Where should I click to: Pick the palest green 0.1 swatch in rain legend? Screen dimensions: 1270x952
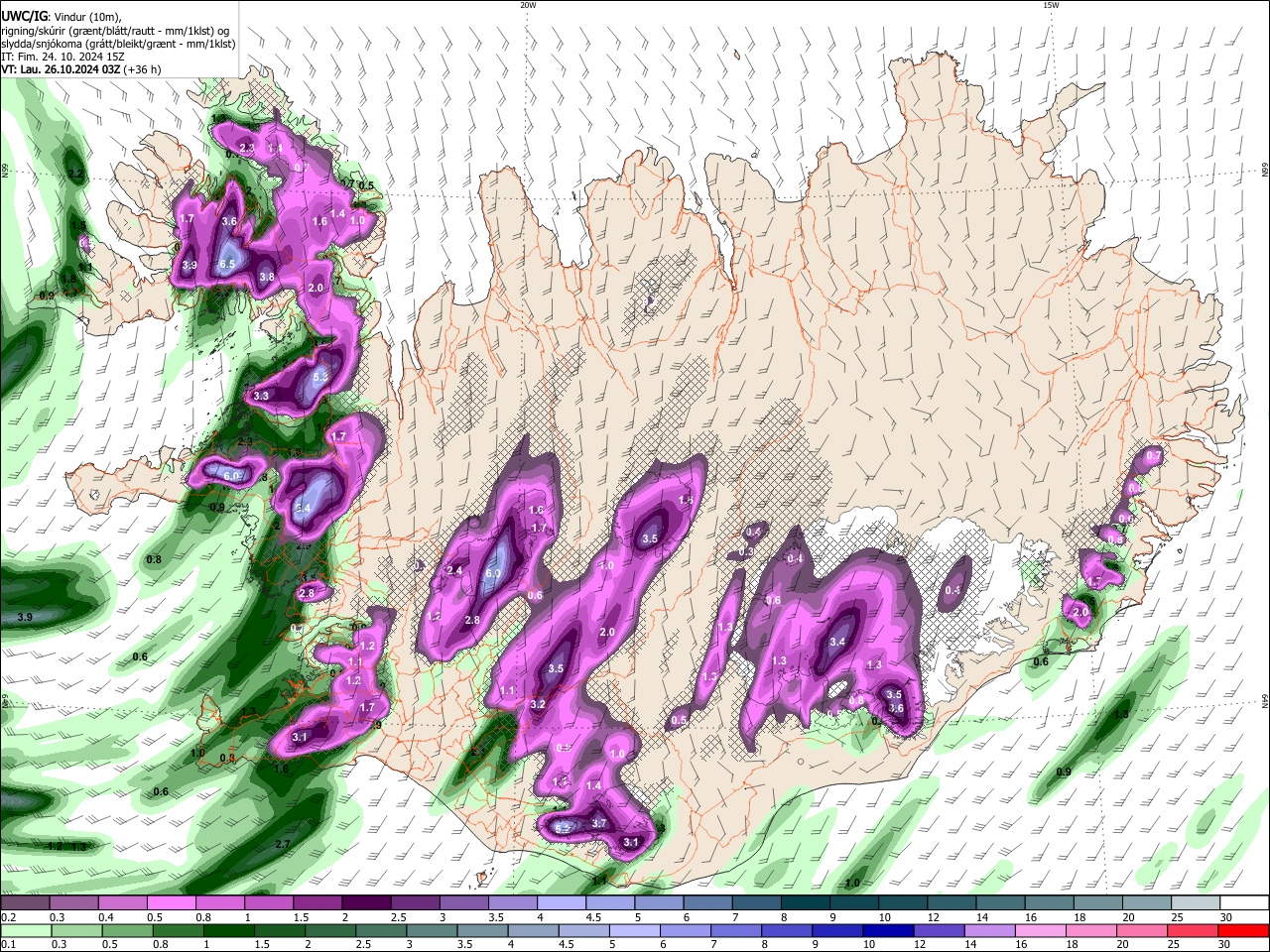tap(26, 930)
